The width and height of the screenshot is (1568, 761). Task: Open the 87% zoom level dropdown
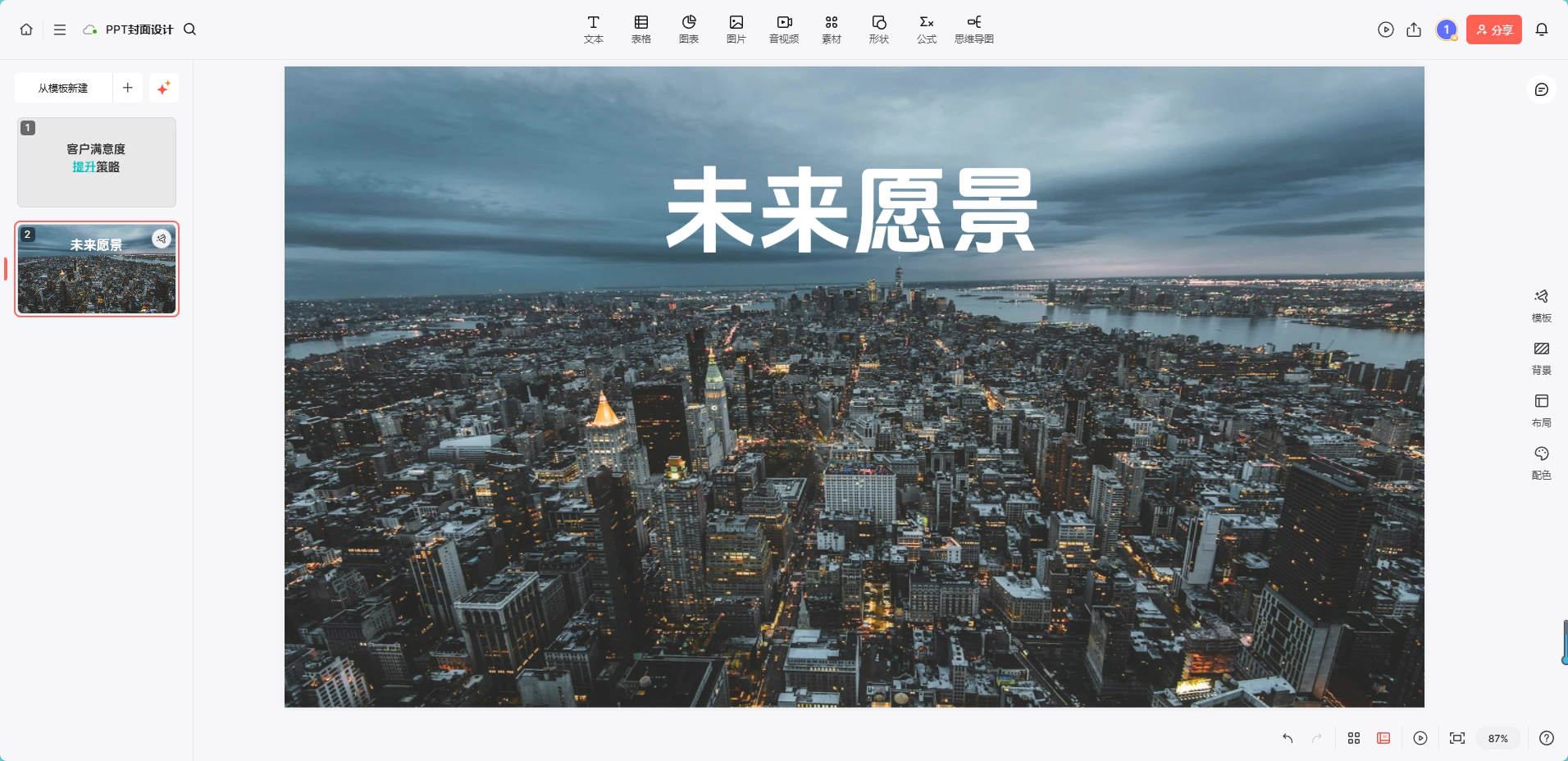coord(1498,738)
